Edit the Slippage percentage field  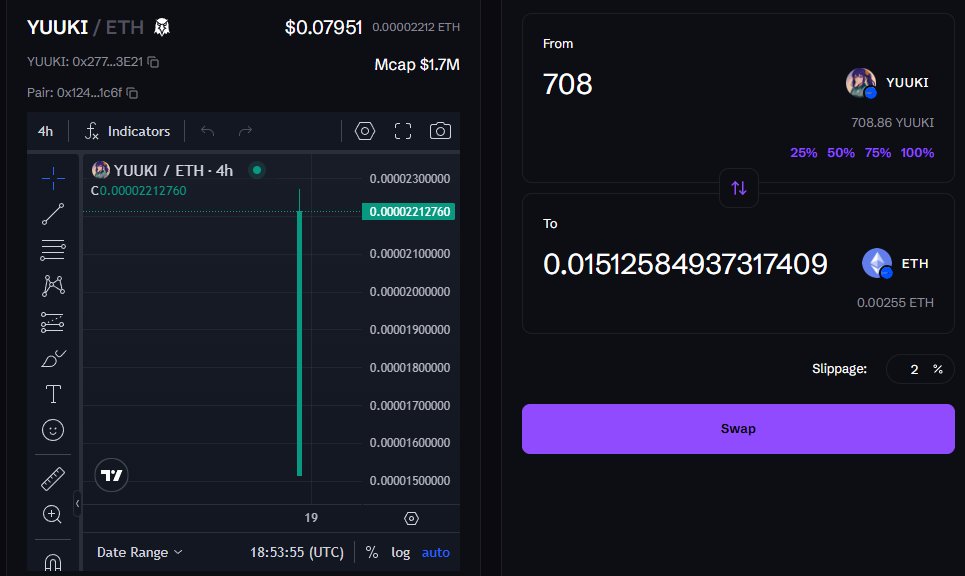pos(914,369)
